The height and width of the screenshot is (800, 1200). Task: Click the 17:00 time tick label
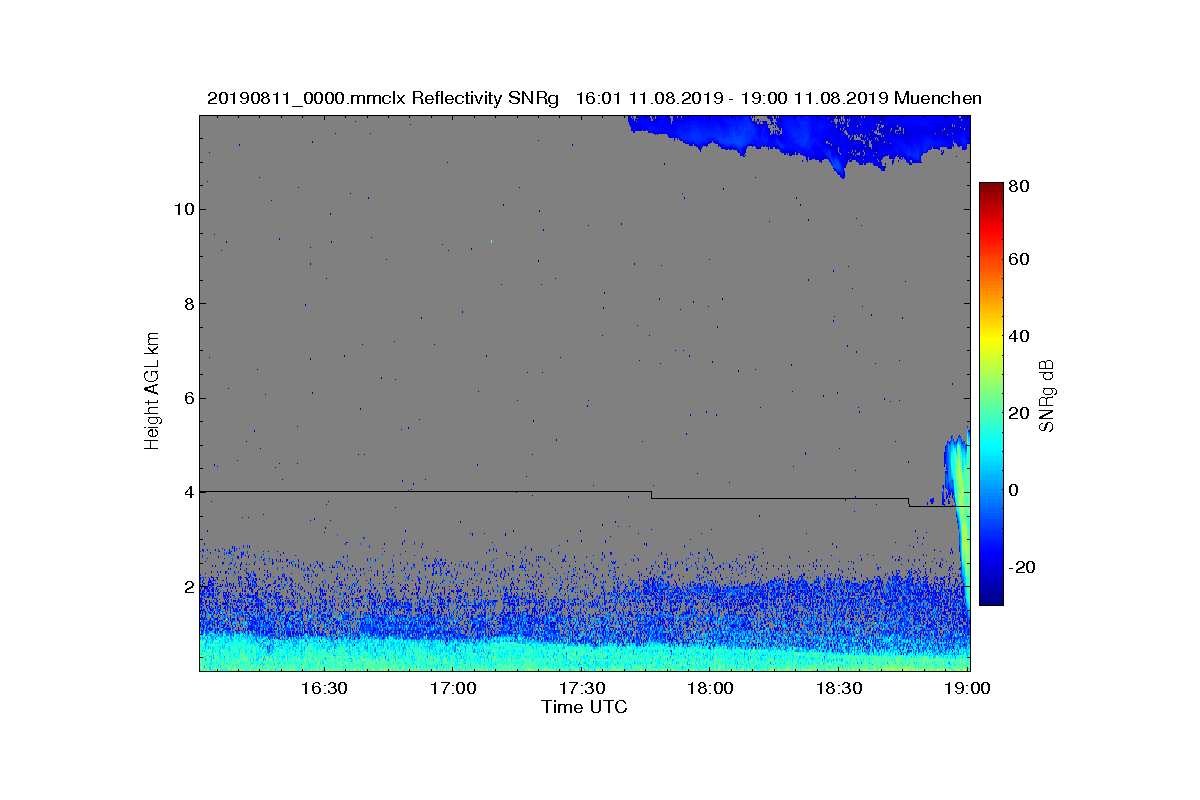452,688
